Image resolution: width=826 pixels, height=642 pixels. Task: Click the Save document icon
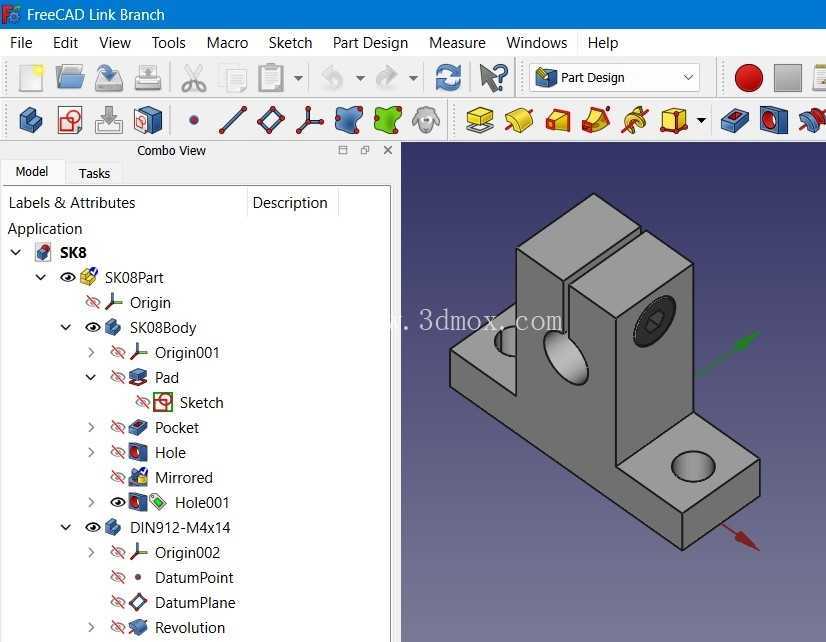pos(109,78)
